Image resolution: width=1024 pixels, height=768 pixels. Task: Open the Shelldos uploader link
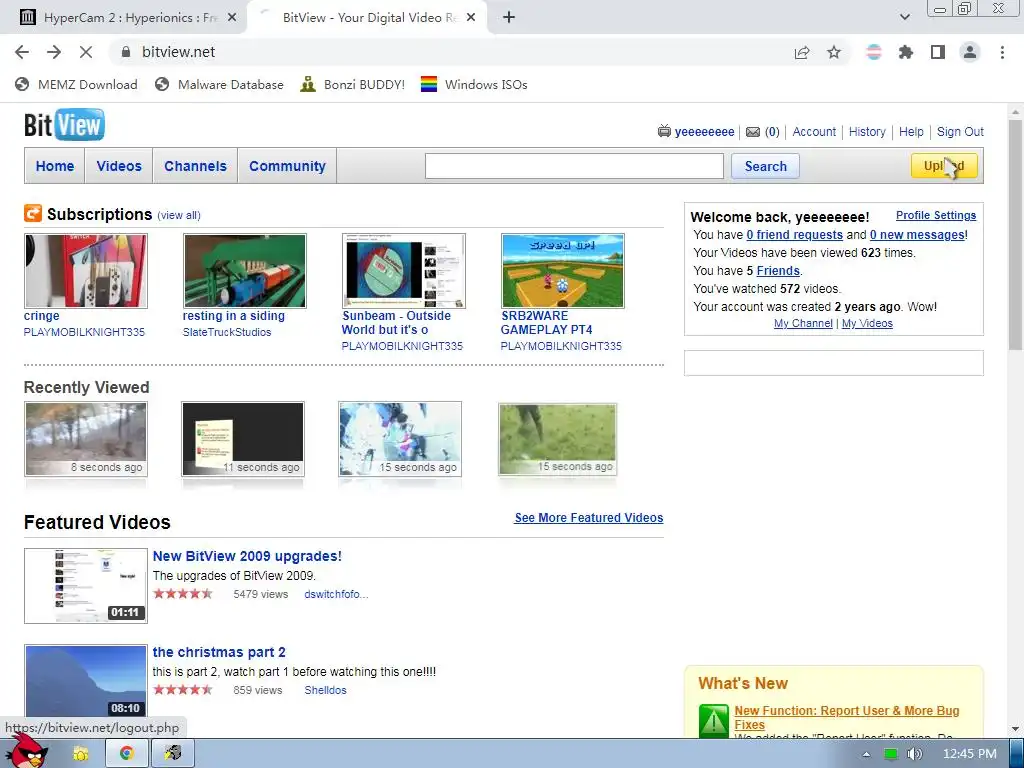click(x=325, y=690)
